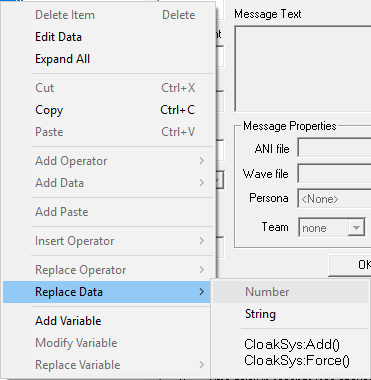Pick CloakSys:Add() from submenu
371x380 pixels.
pyautogui.click(x=292, y=344)
